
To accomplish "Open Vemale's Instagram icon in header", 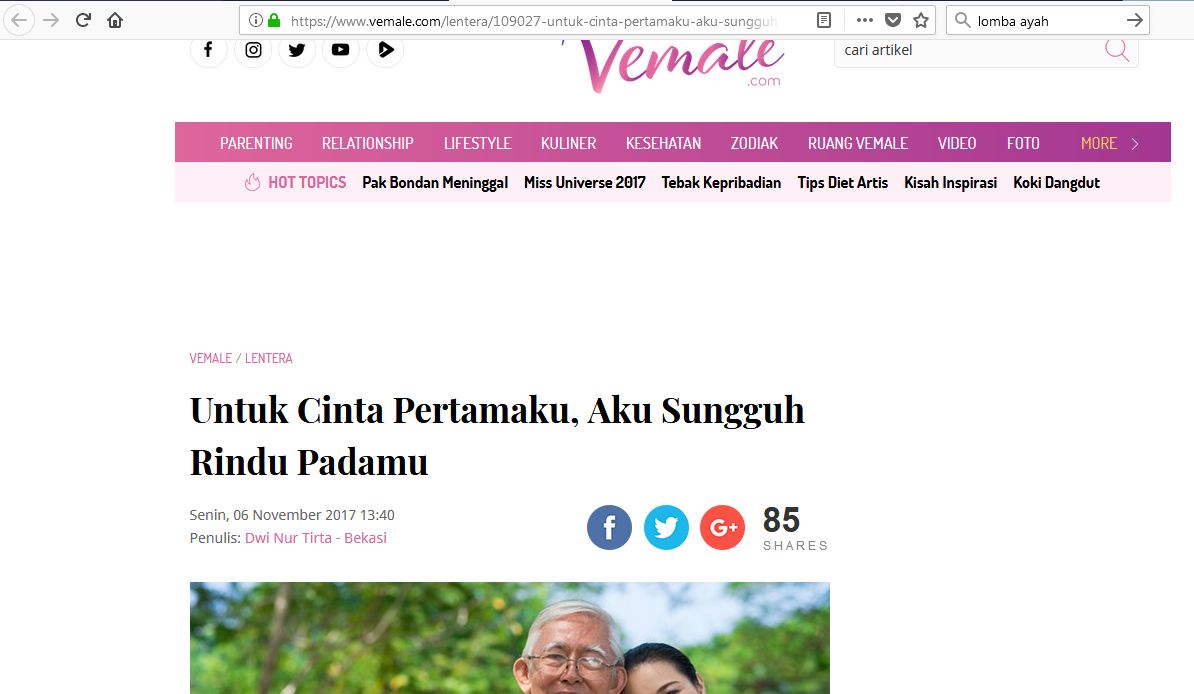I will (x=253, y=50).
